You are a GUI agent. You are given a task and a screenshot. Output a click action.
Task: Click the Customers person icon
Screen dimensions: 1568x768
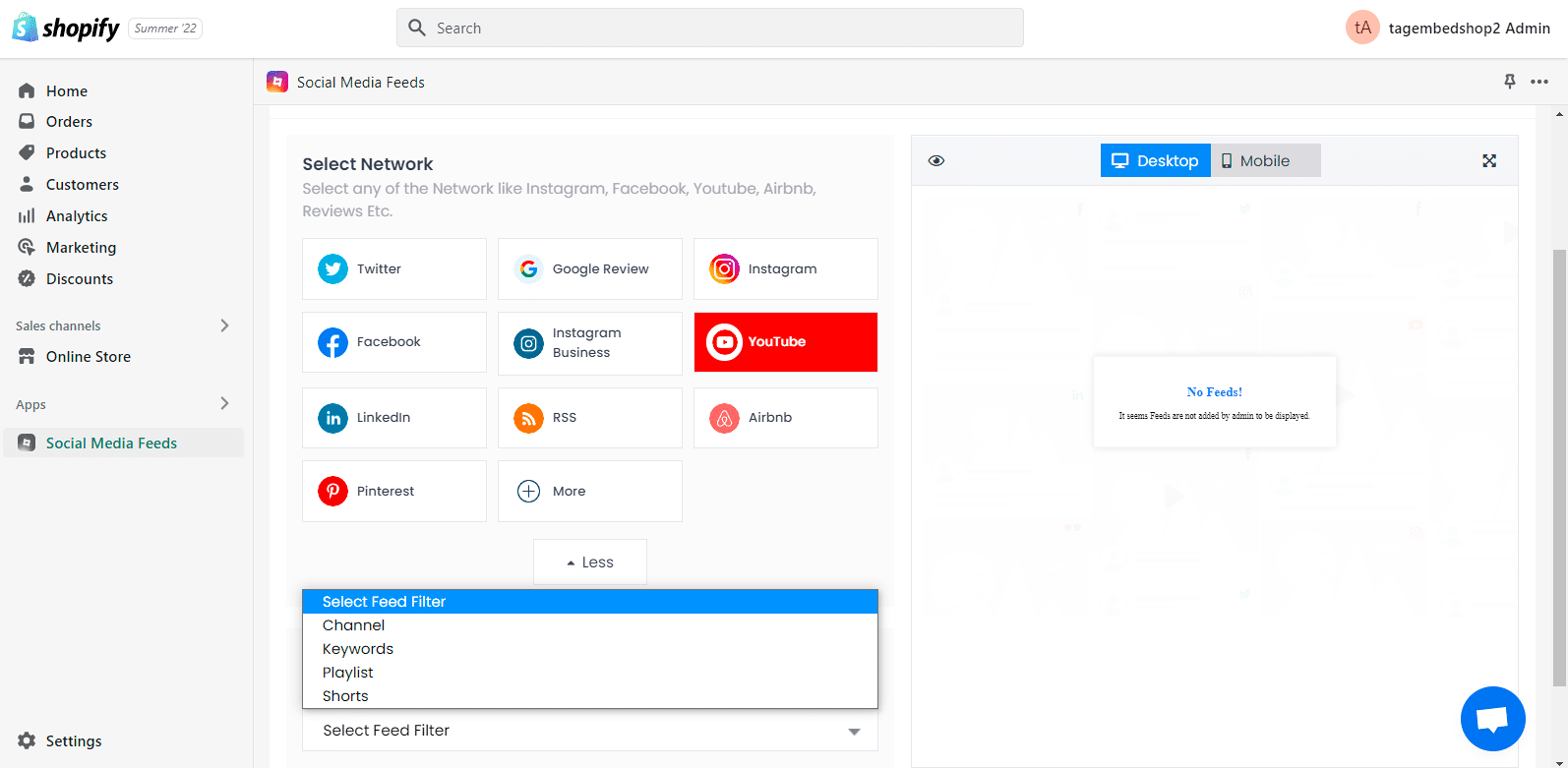27,184
